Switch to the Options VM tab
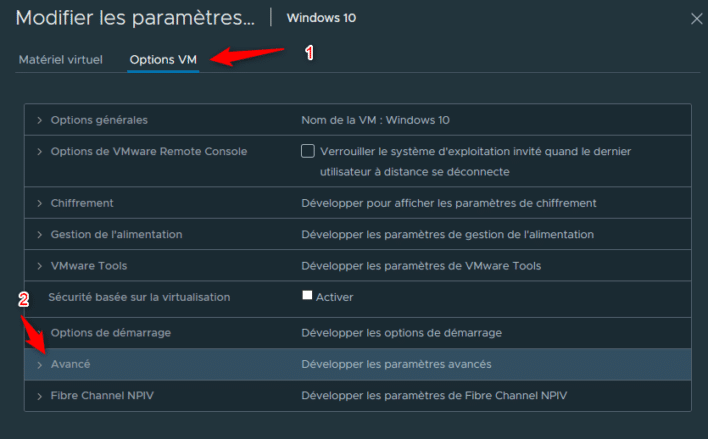 pos(163,60)
